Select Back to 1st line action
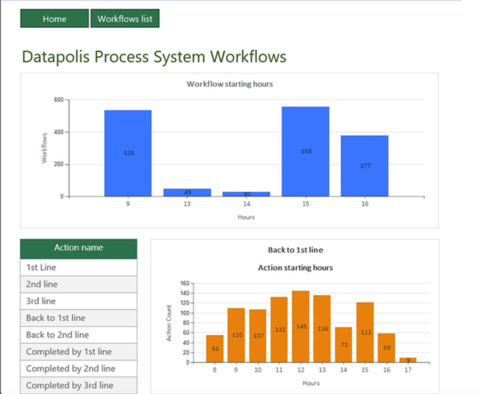Screen dimensions: 480x394 pyautogui.click(x=79, y=318)
